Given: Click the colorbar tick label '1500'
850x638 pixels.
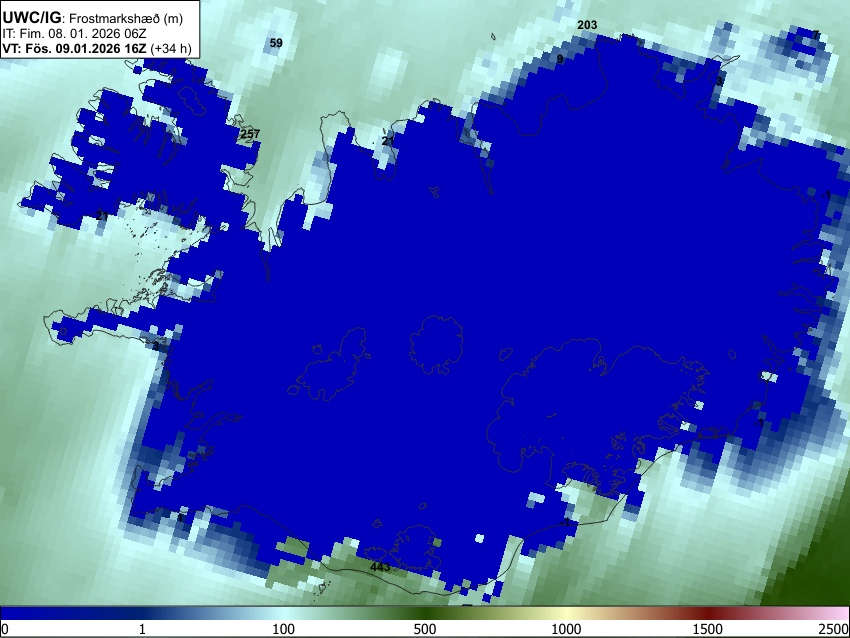Looking at the screenshot, I should pyautogui.click(x=708, y=629).
